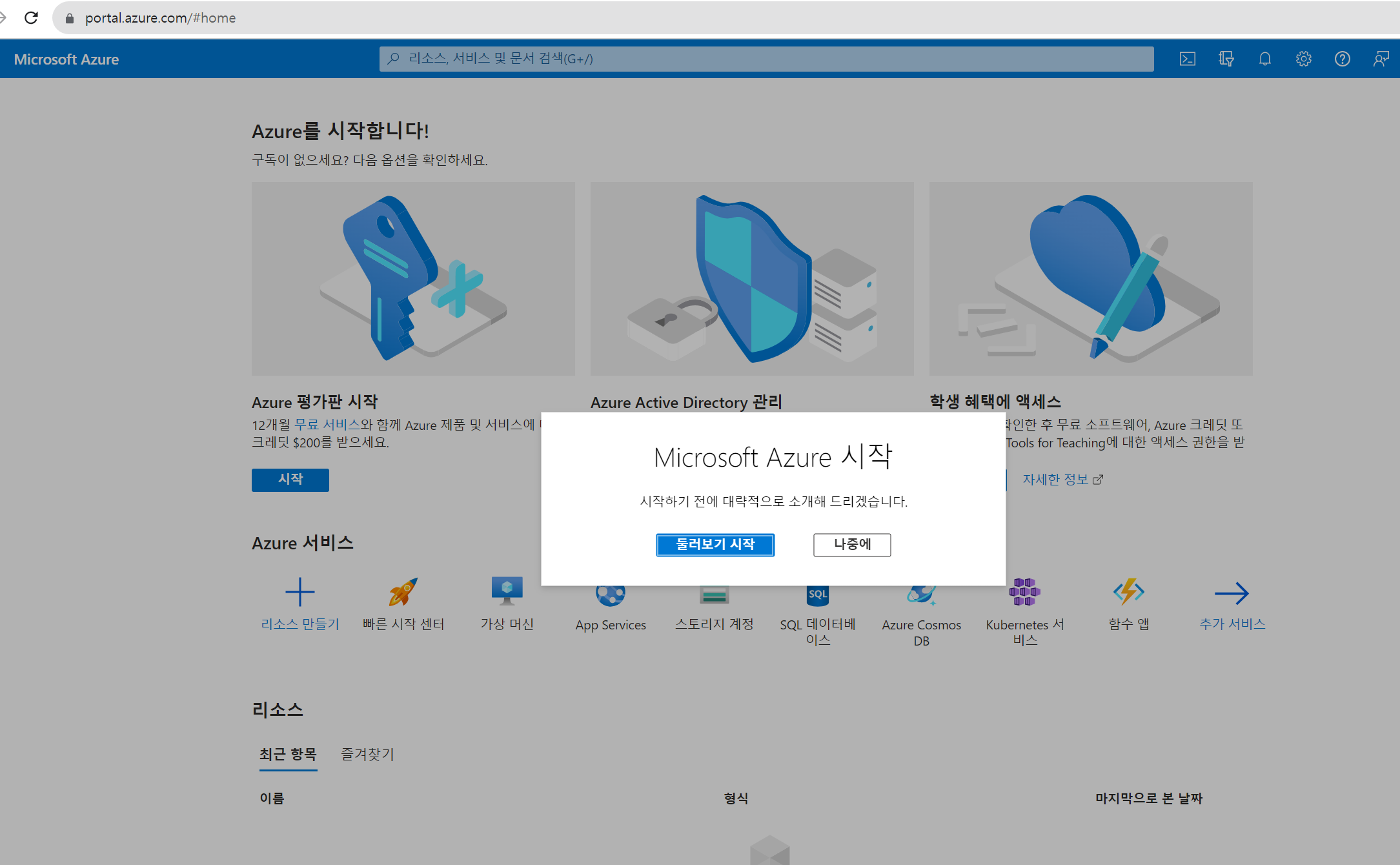The height and width of the screenshot is (865, 1400).
Task: Click the 시작 button under Azure 평가판
Action: pos(290,480)
